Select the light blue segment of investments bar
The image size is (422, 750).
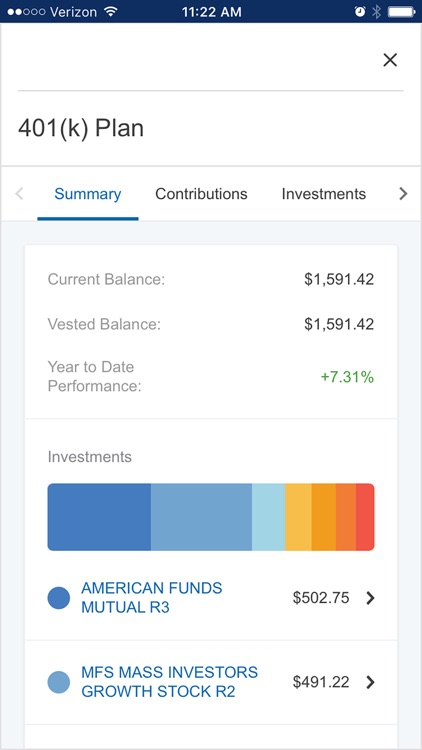click(x=268, y=517)
